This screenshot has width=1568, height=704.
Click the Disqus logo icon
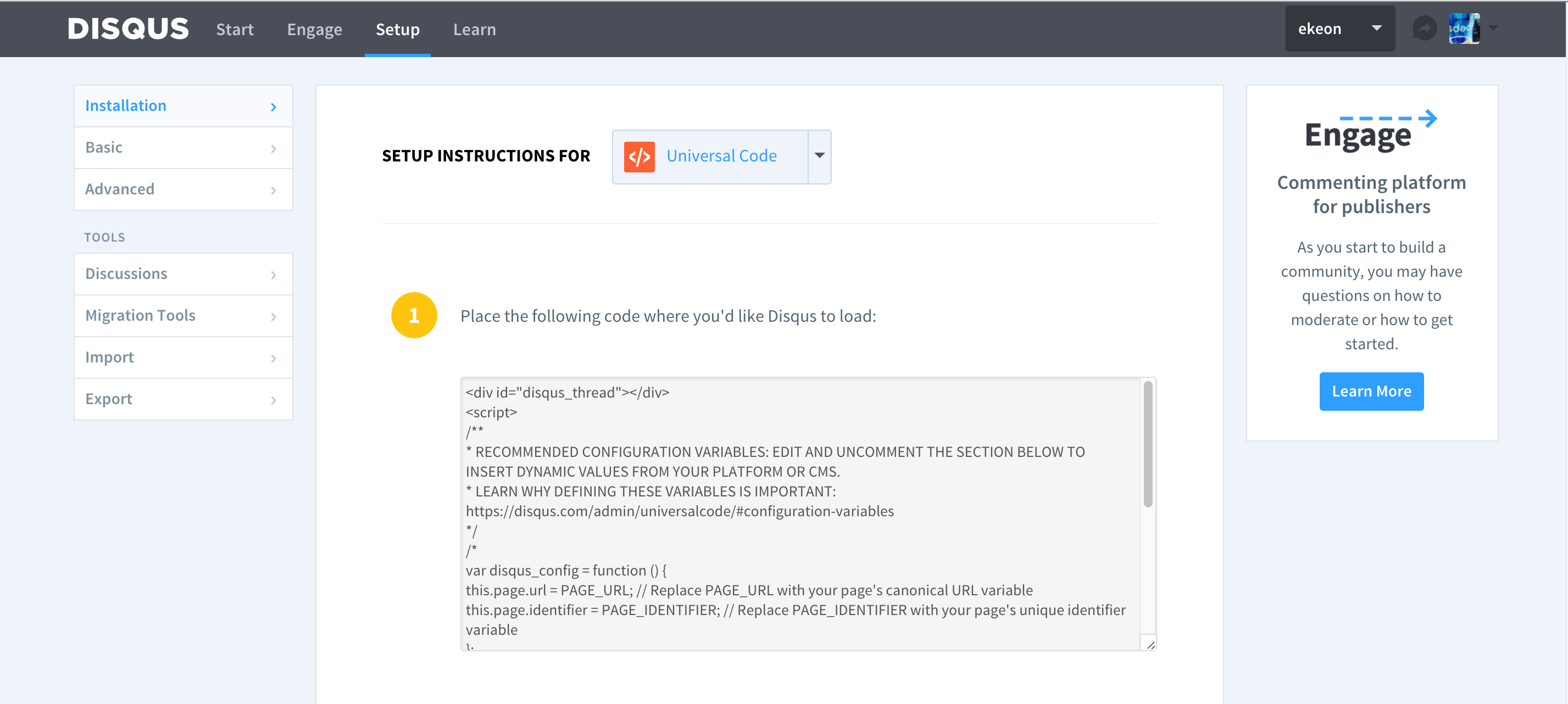click(x=128, y=28)
